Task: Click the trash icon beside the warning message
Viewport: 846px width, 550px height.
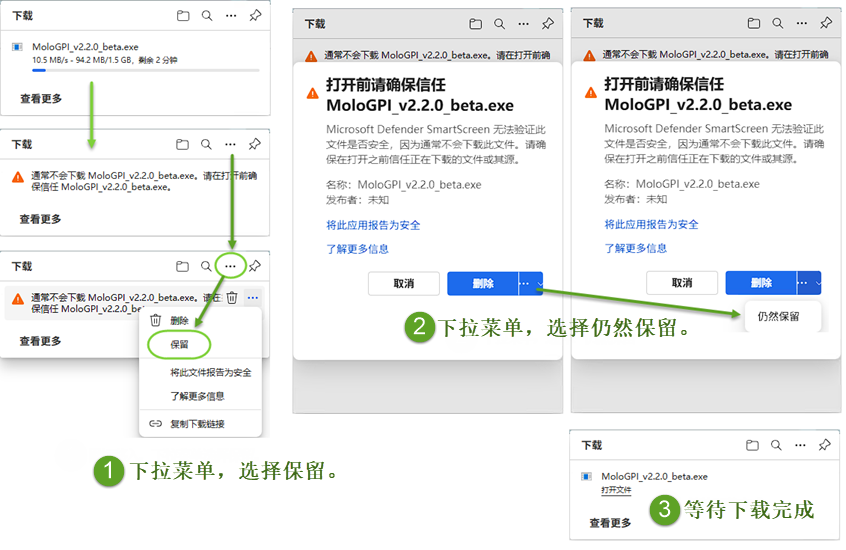Action: [232, 297]
